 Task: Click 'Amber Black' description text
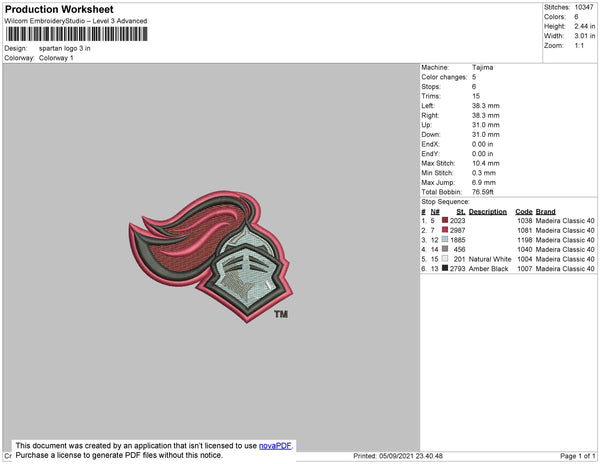click(x=488, y=269)
